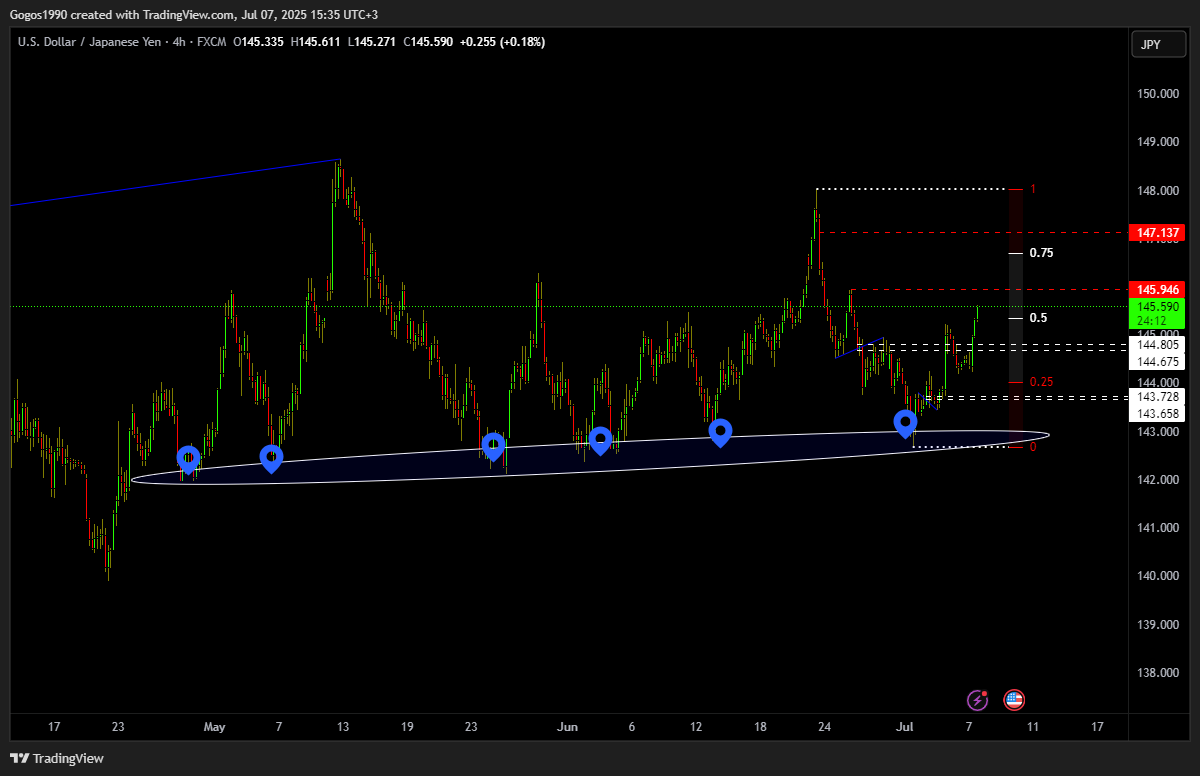The image size is (1200, 776).
Task: Click the white 143.658 price label
Action: point(1157,413)
